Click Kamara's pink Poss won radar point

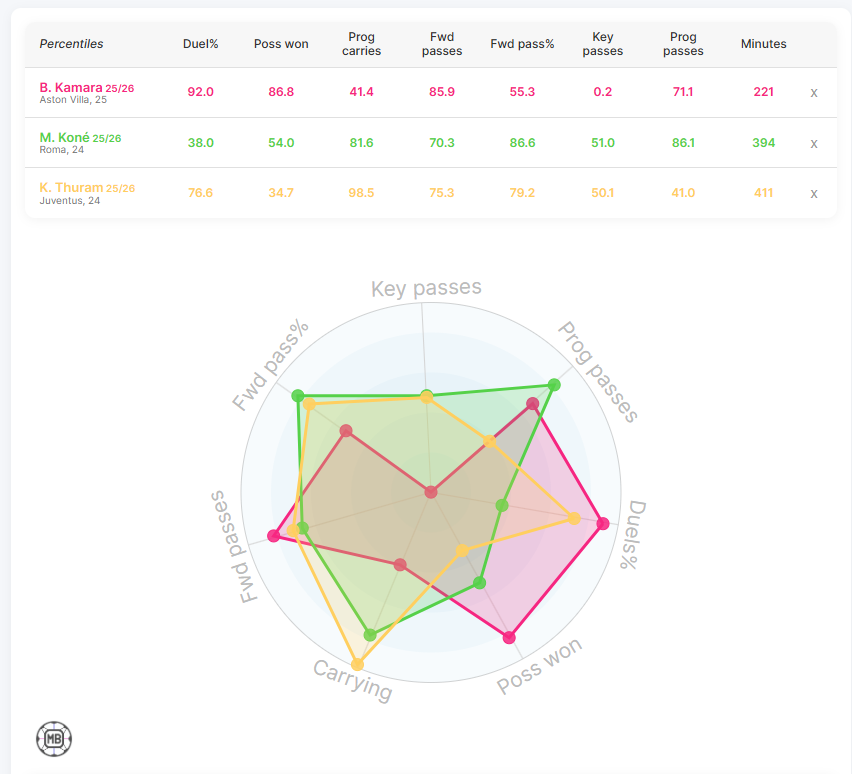pyautogui.click(x=510, y=637)
